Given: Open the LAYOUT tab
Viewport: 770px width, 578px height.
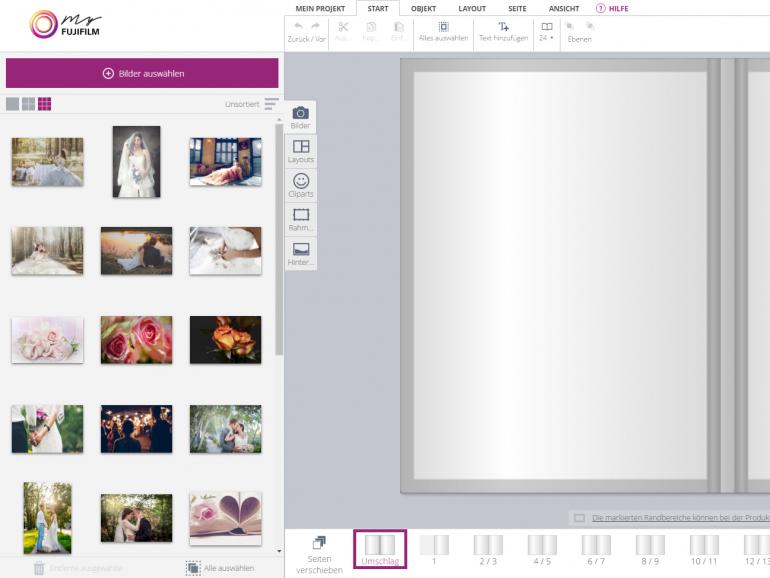Looking at the screenshot, I should coord(471,8).
